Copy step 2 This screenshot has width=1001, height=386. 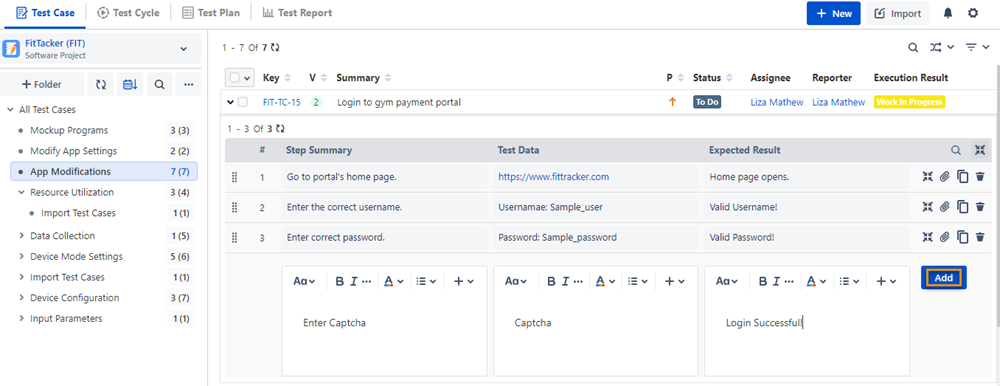(963, 207)
